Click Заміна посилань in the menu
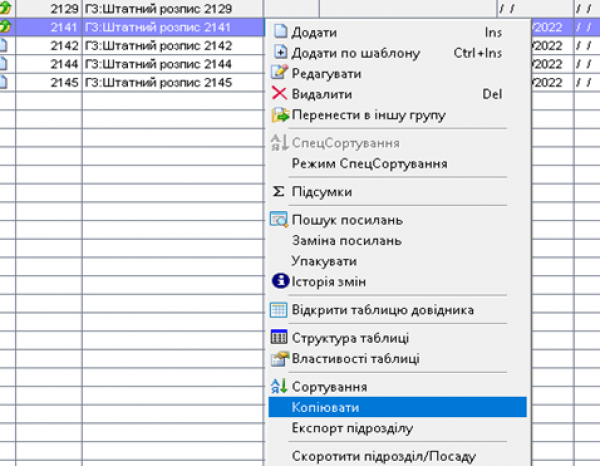 point(346,240)
